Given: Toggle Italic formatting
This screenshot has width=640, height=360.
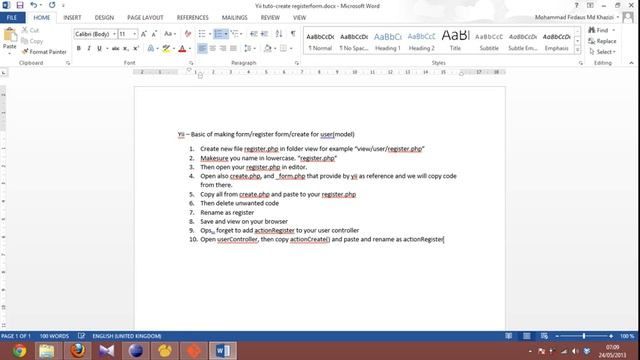Looking at the screenshot, I should click(89, 49).
